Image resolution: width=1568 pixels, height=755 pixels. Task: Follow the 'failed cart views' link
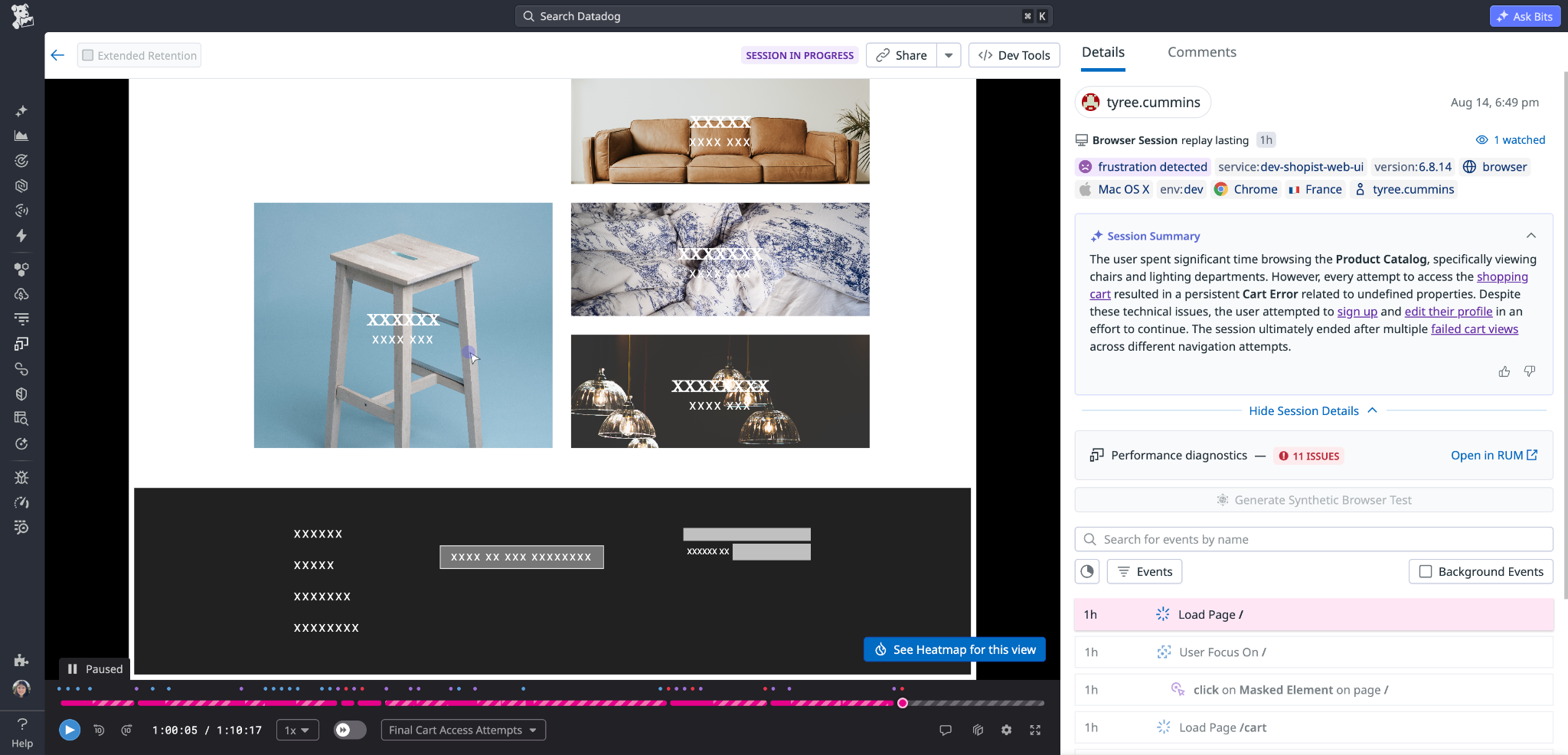1475,329
